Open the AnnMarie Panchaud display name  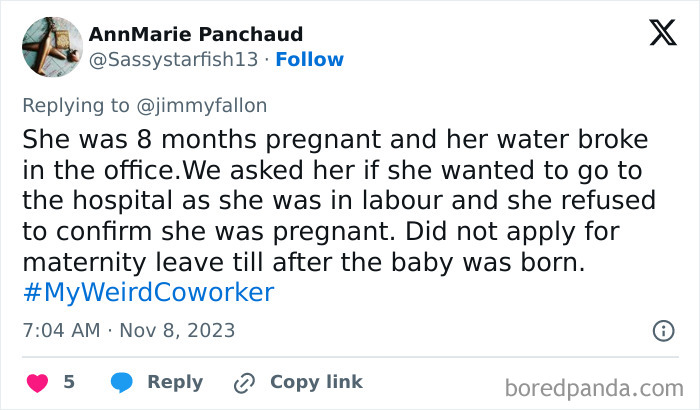click(x=196, y=34)
